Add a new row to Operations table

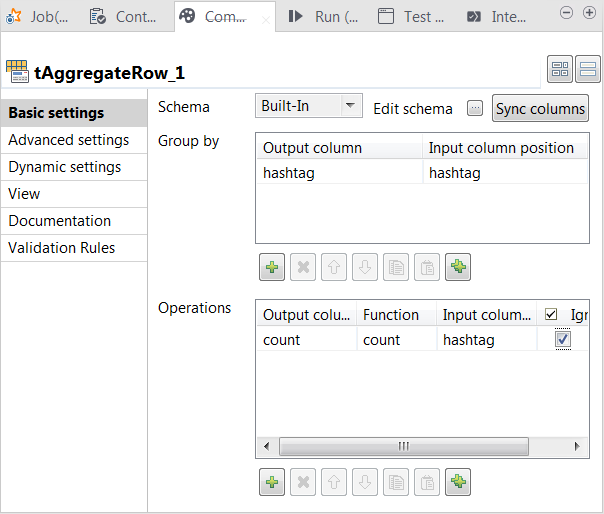(x=272, y=483)
